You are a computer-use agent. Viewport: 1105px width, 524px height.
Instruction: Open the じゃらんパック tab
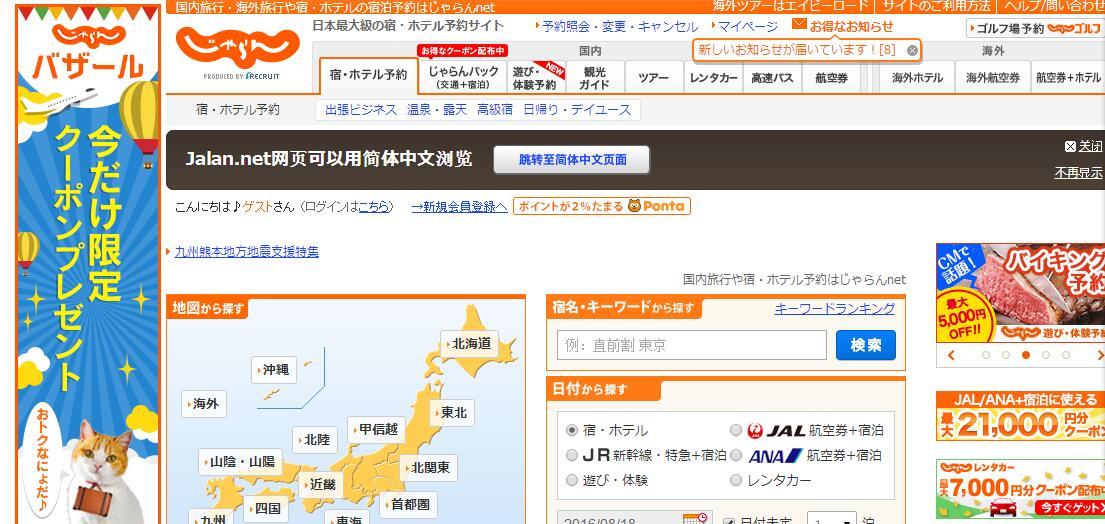click(463, 77)
